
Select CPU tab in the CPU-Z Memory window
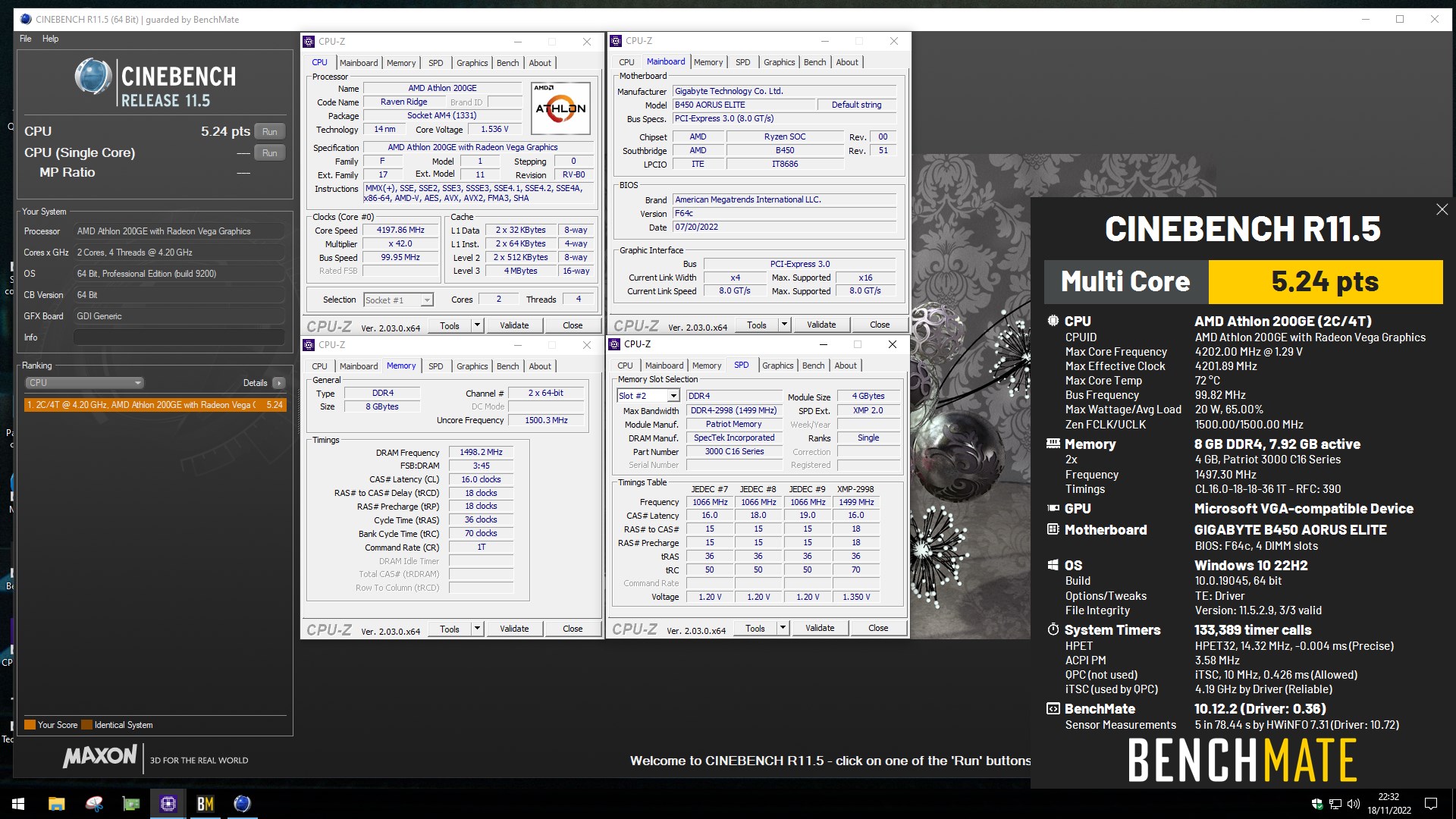pos(320,366)
